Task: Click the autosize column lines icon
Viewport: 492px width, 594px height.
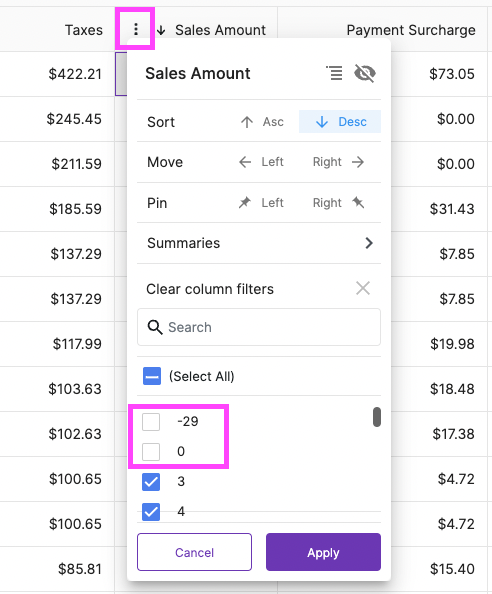Action: pyautogui.click(x=334, y=73)
